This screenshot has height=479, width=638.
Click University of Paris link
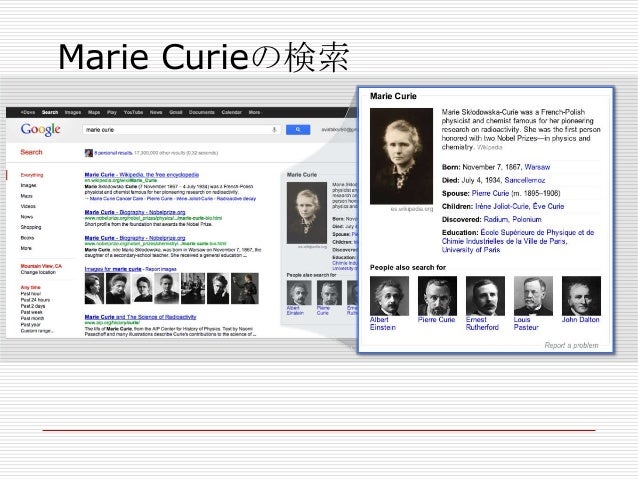point(471,249)
